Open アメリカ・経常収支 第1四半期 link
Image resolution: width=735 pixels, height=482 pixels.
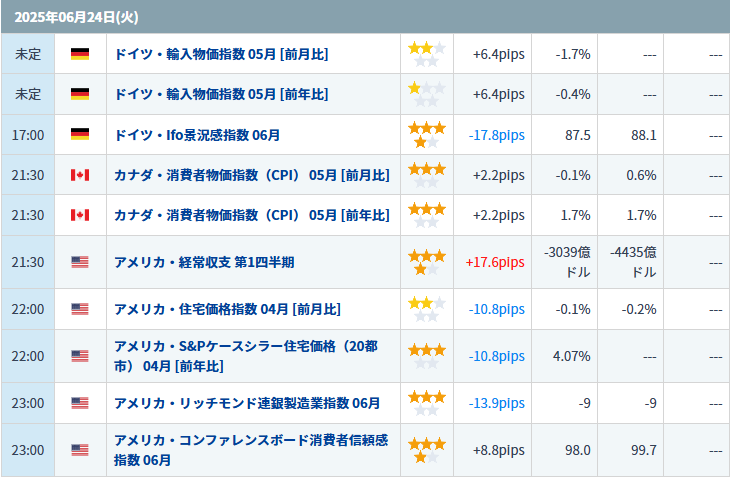click(x=204, y=262)
